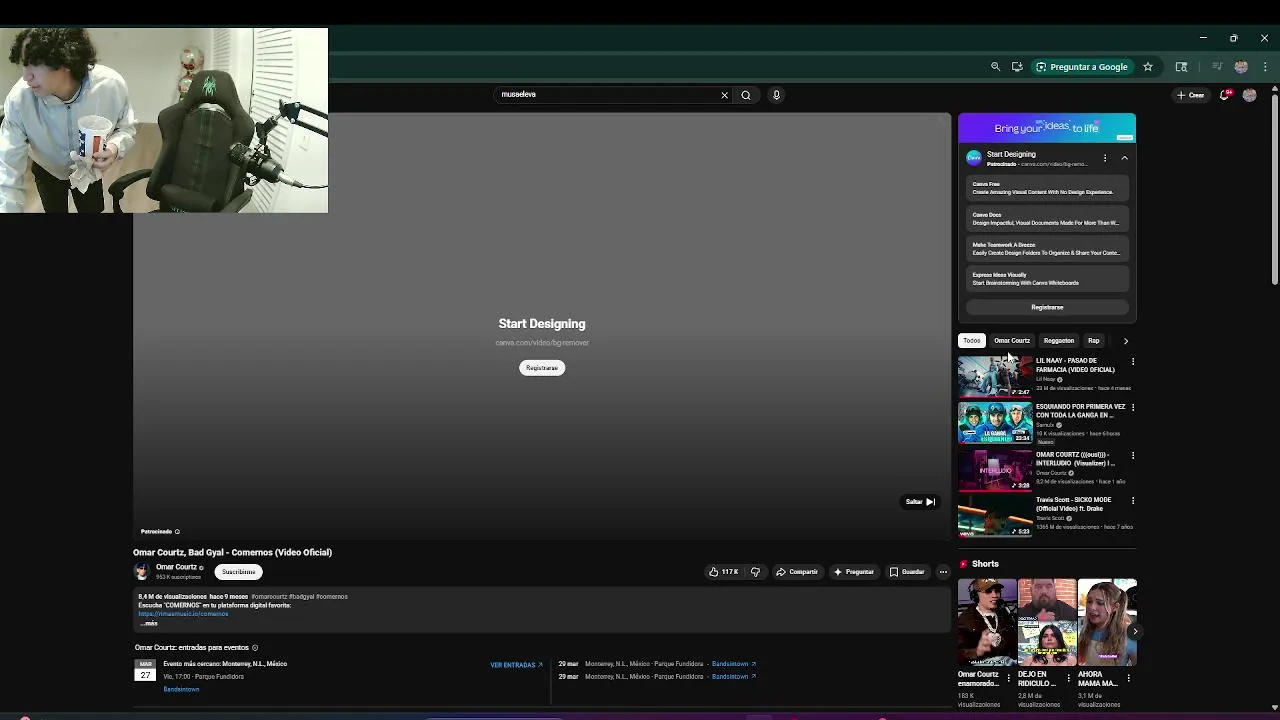The width and height of the screenshot is (1280, 720).
Task: Share the video with Compartir
Action: [x=797, y=572]
